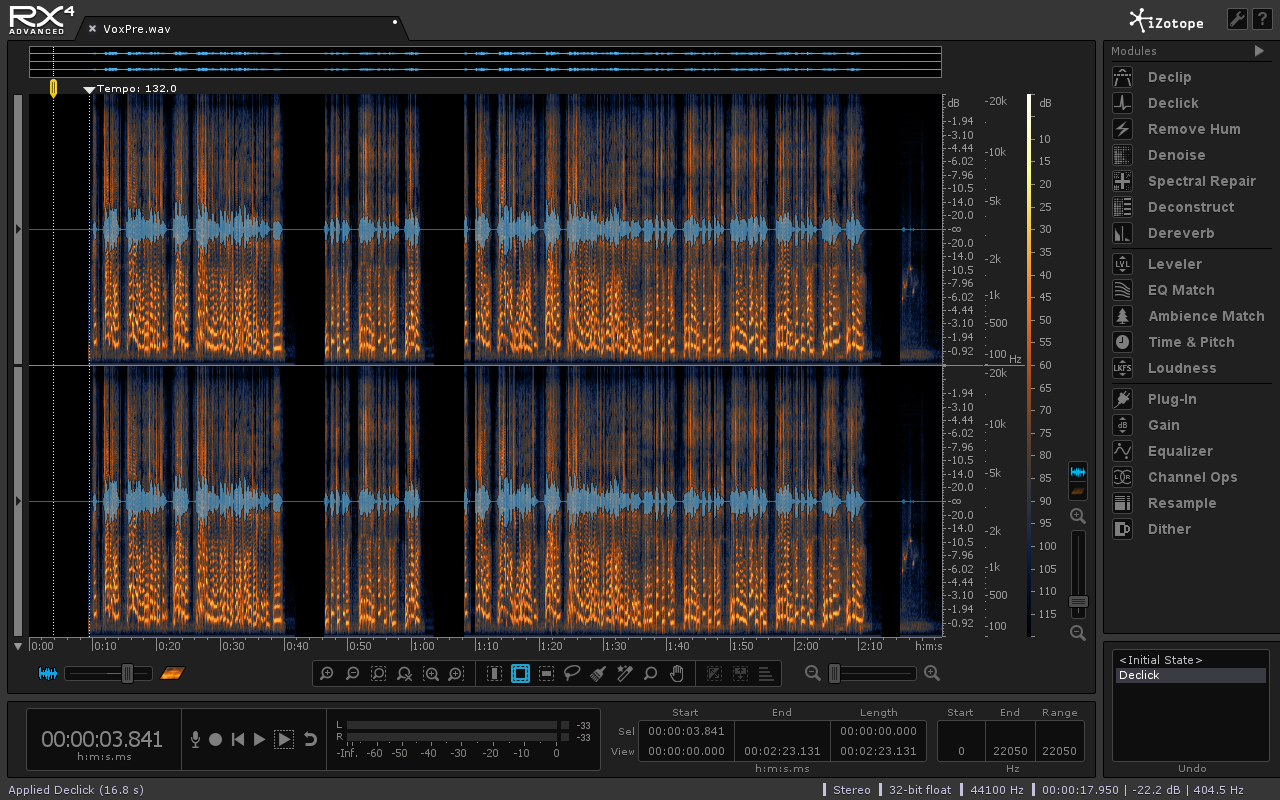The height and width of the screenshot is (800, 1280).
Task: Activate the Grab hand tool
Action: 676,674
